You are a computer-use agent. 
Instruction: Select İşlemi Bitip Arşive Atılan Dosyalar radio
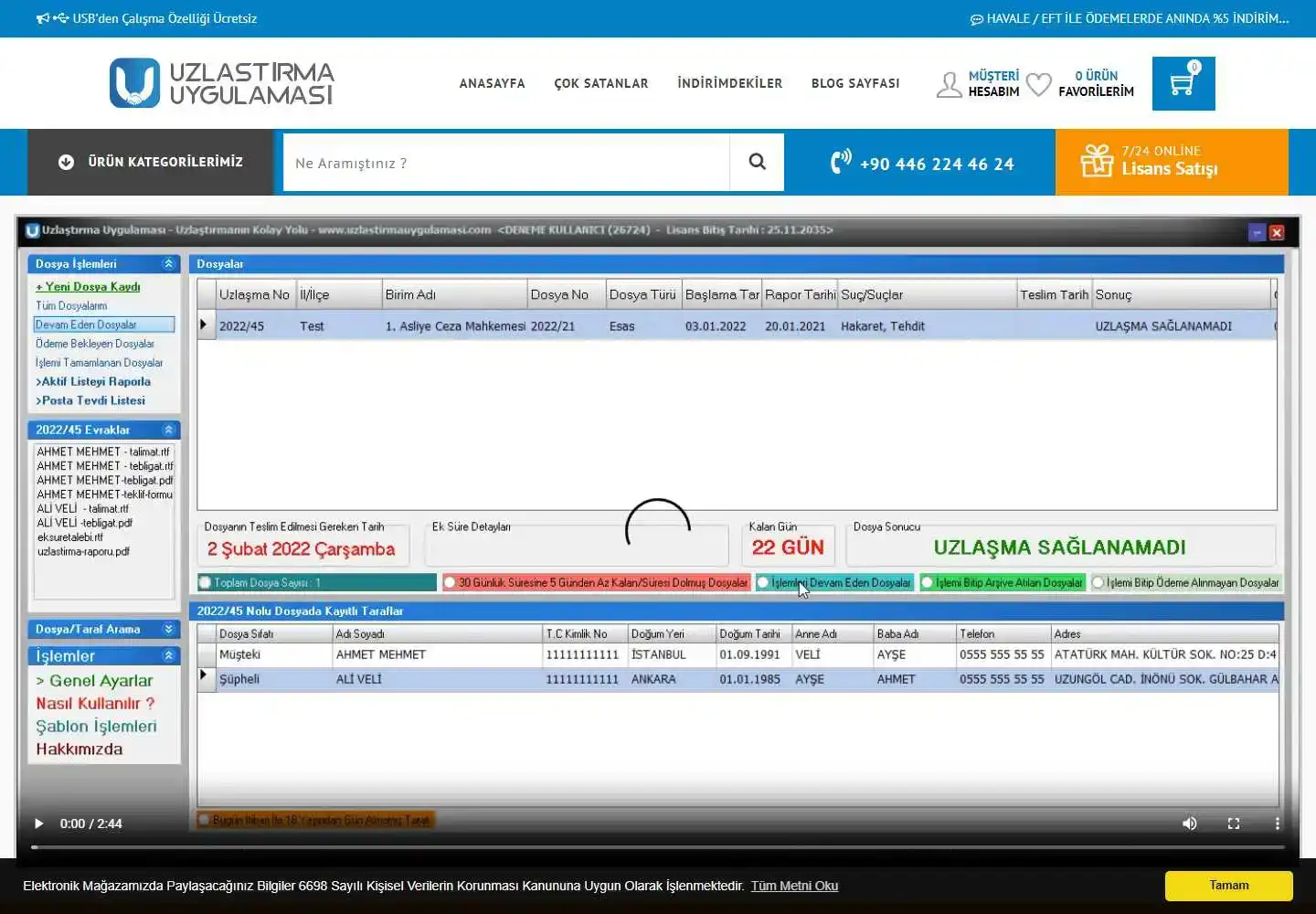pyautogui.click(x=928, y=582)
